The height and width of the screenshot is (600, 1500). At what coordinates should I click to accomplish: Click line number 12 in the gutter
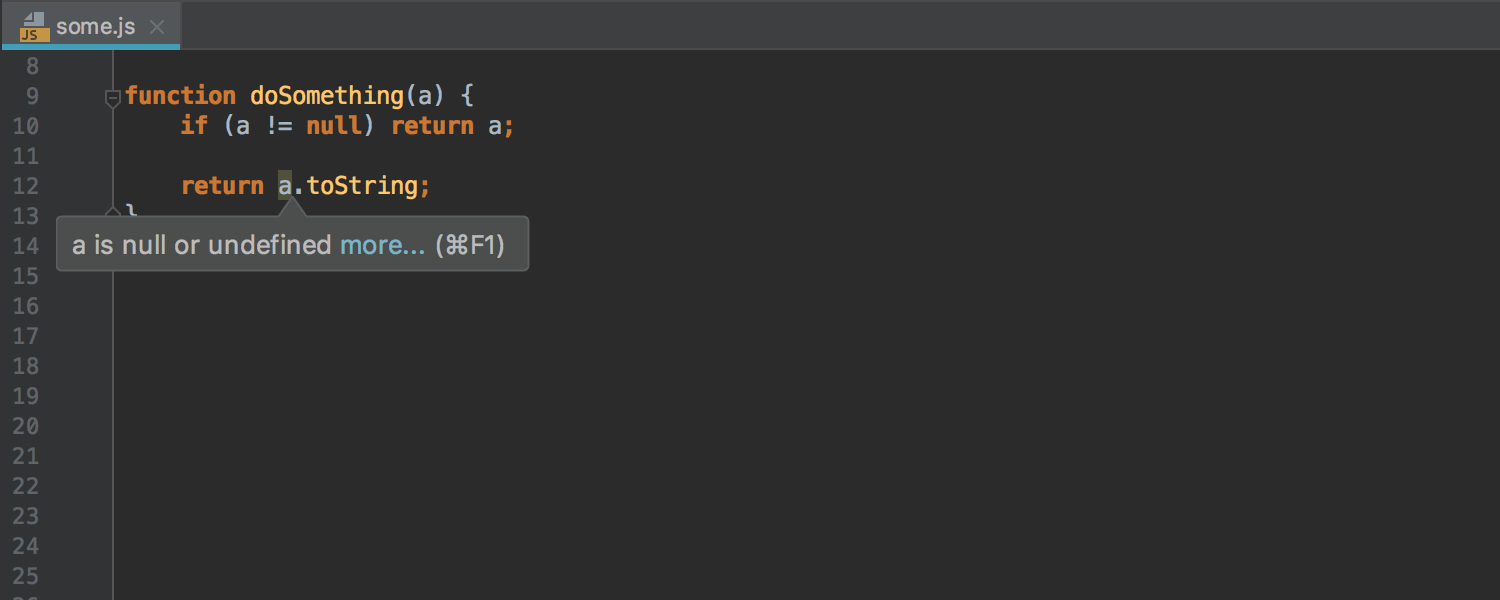coord(26,186)
